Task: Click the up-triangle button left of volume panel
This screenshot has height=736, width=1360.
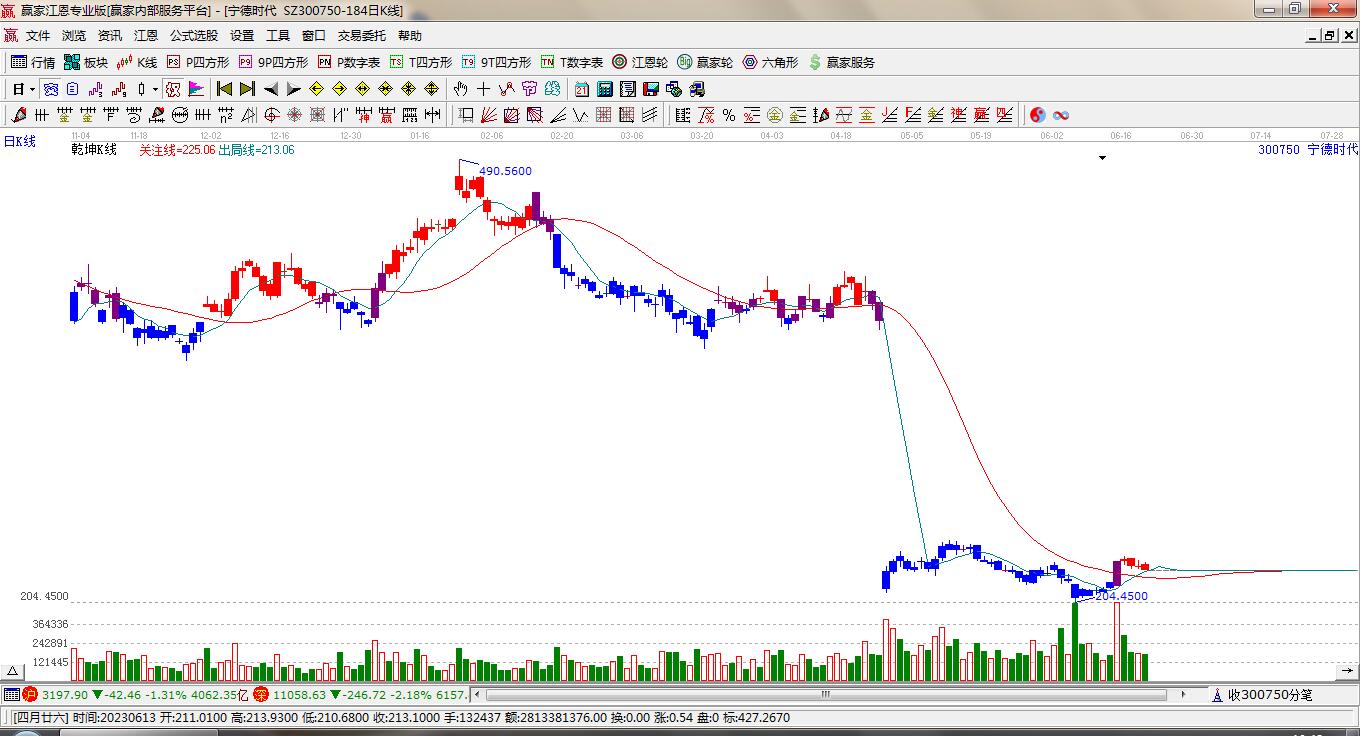Action: tap(14, 672)
